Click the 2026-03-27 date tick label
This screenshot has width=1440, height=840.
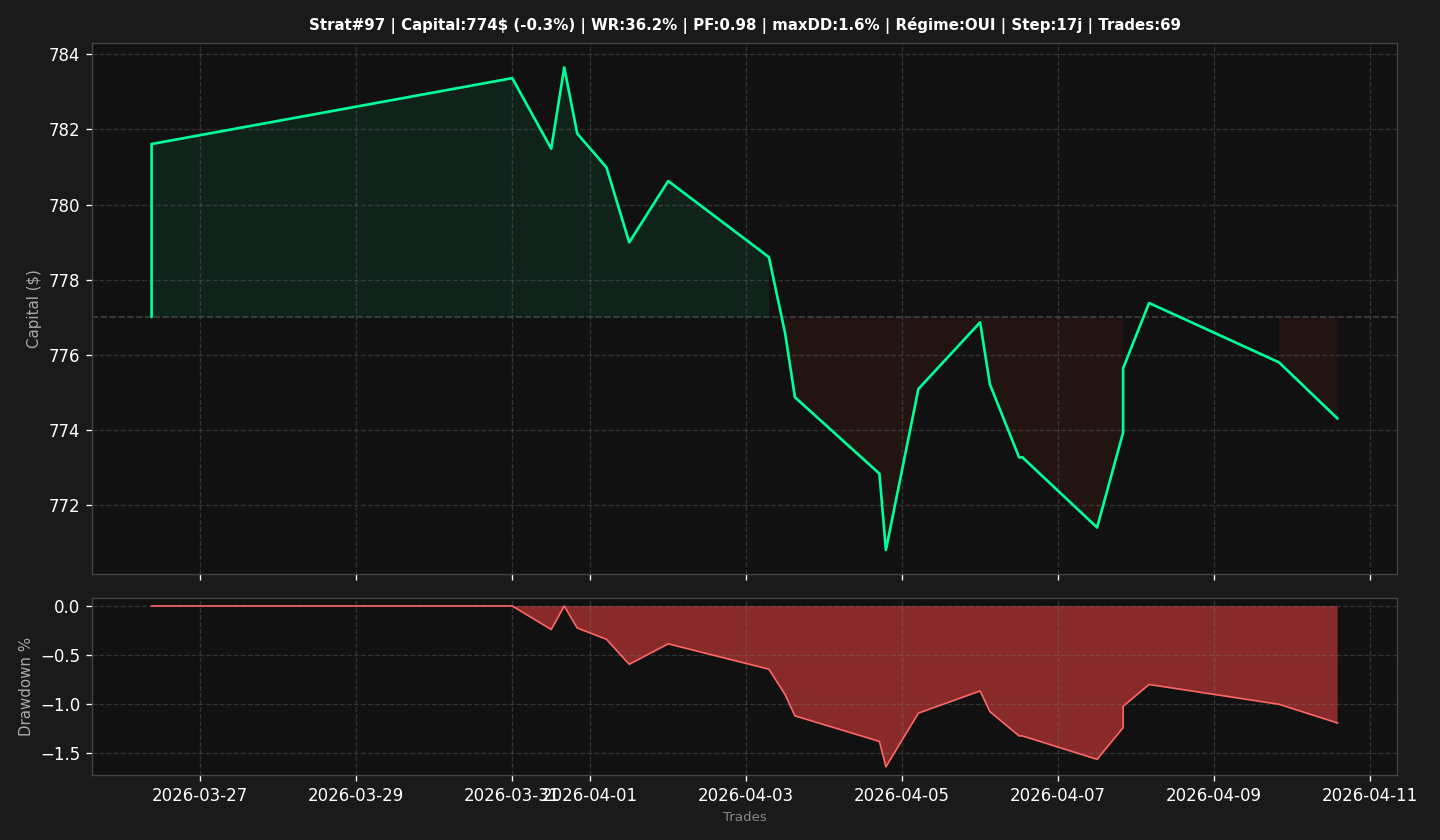pos(200,795)
